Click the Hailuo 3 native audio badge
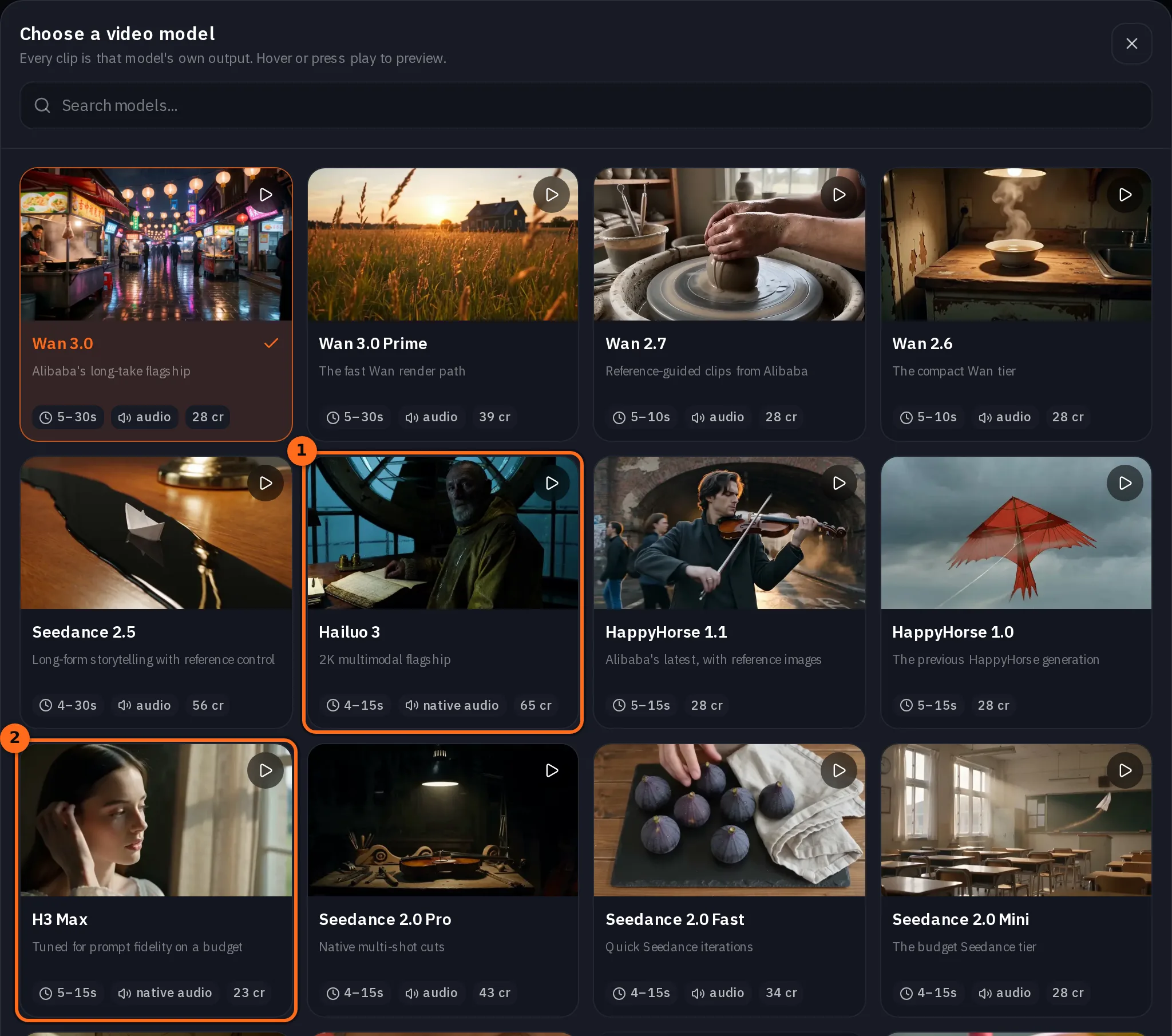The image size is (1172, 1036). pos(452,705)
